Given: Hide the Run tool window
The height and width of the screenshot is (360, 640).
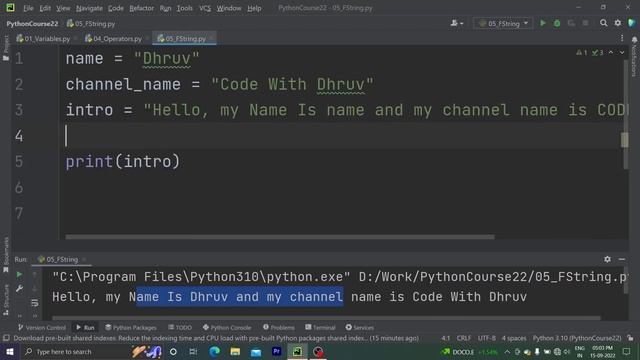Looking at the screenshot, I should pyautogui.click(x=622, y=259).
